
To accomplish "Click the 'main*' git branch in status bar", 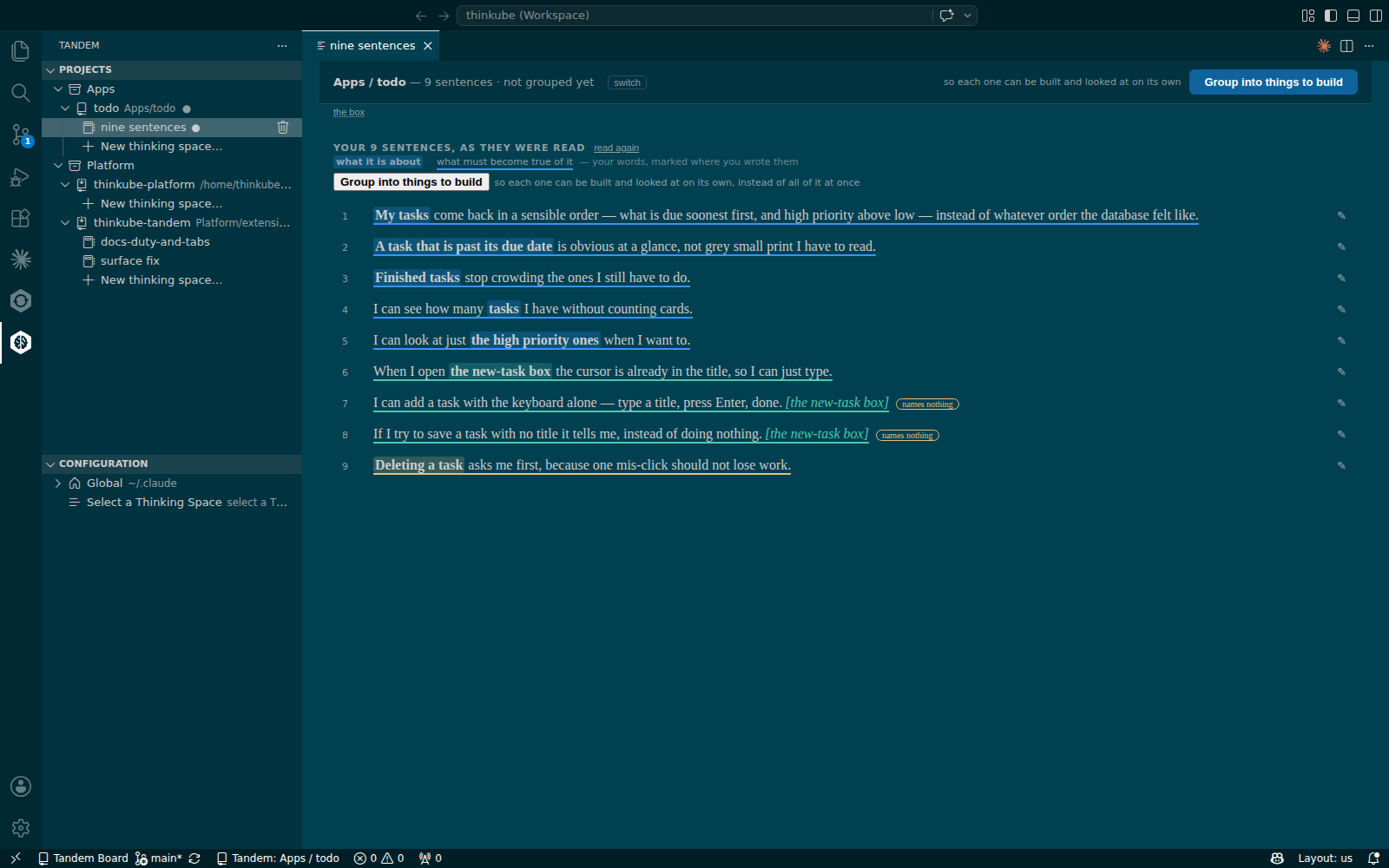I will tap(159, 858).
